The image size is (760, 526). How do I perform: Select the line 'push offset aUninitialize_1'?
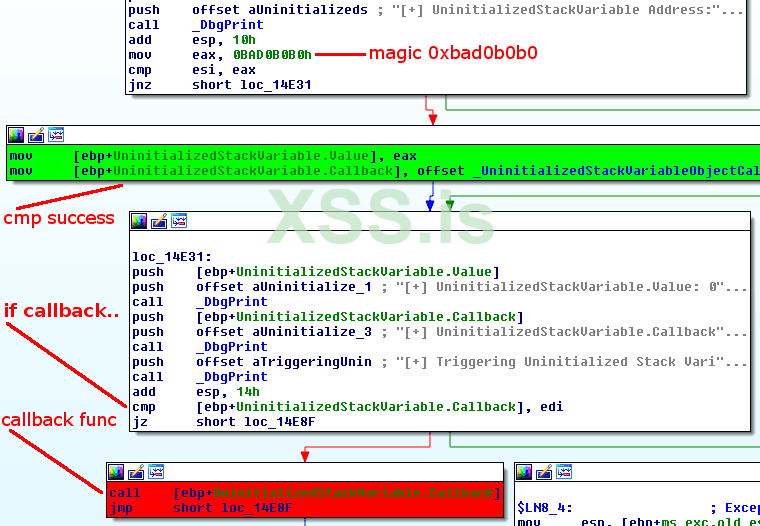point(439,287)
